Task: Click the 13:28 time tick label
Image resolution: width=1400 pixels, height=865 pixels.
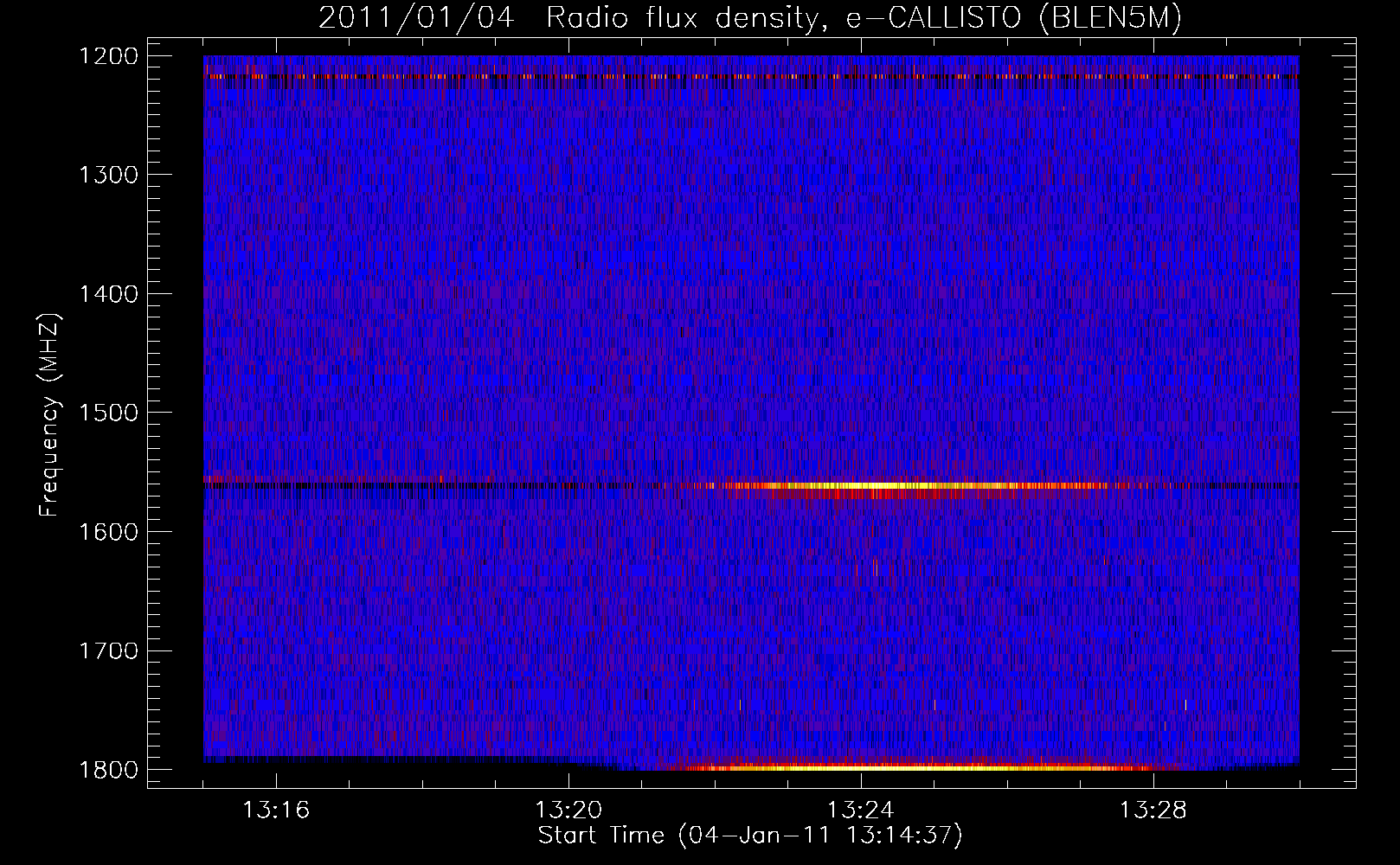Action: click(1153, 811)
